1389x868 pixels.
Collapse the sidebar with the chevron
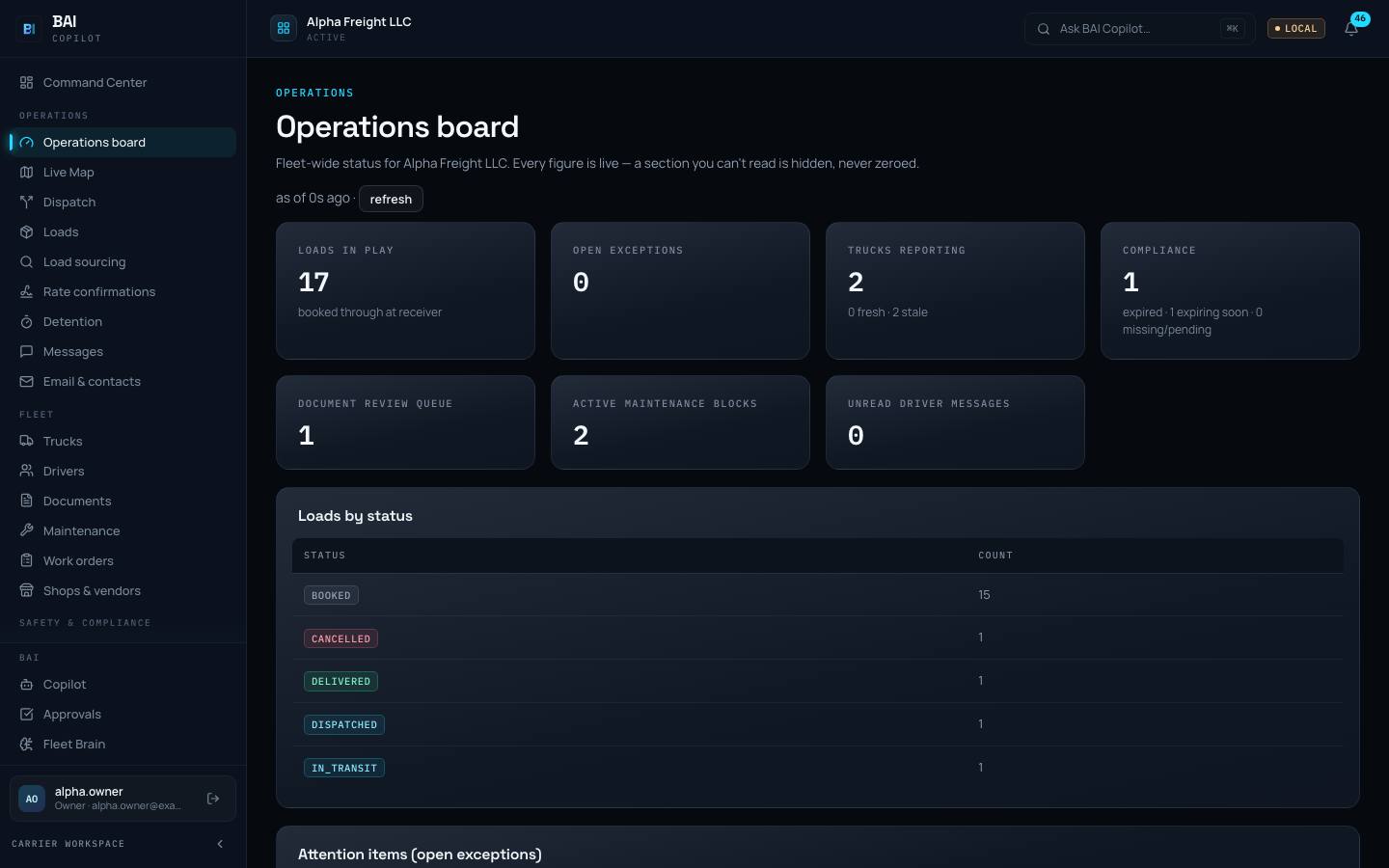pos(220,844)
